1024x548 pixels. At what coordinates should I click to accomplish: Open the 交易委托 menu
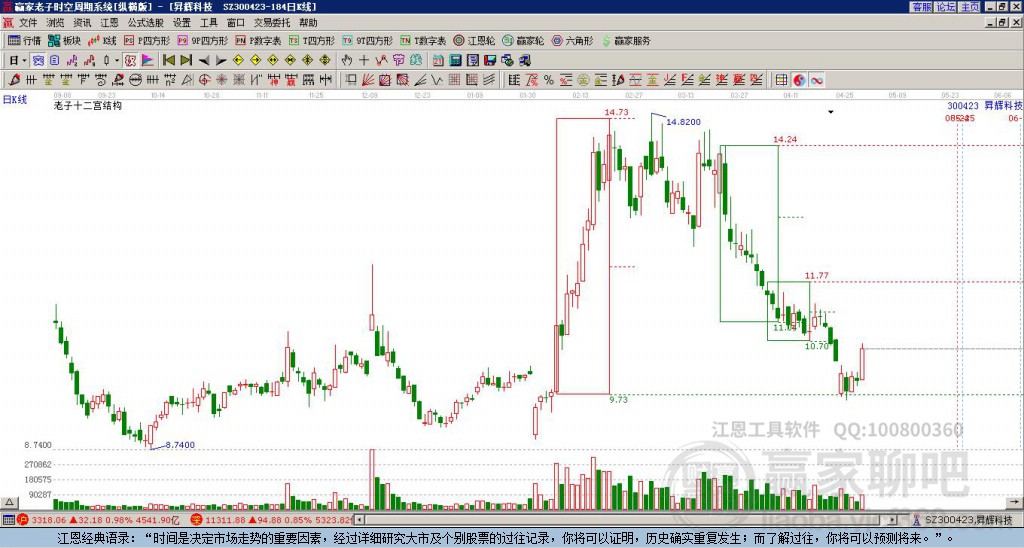pos(272,23)
